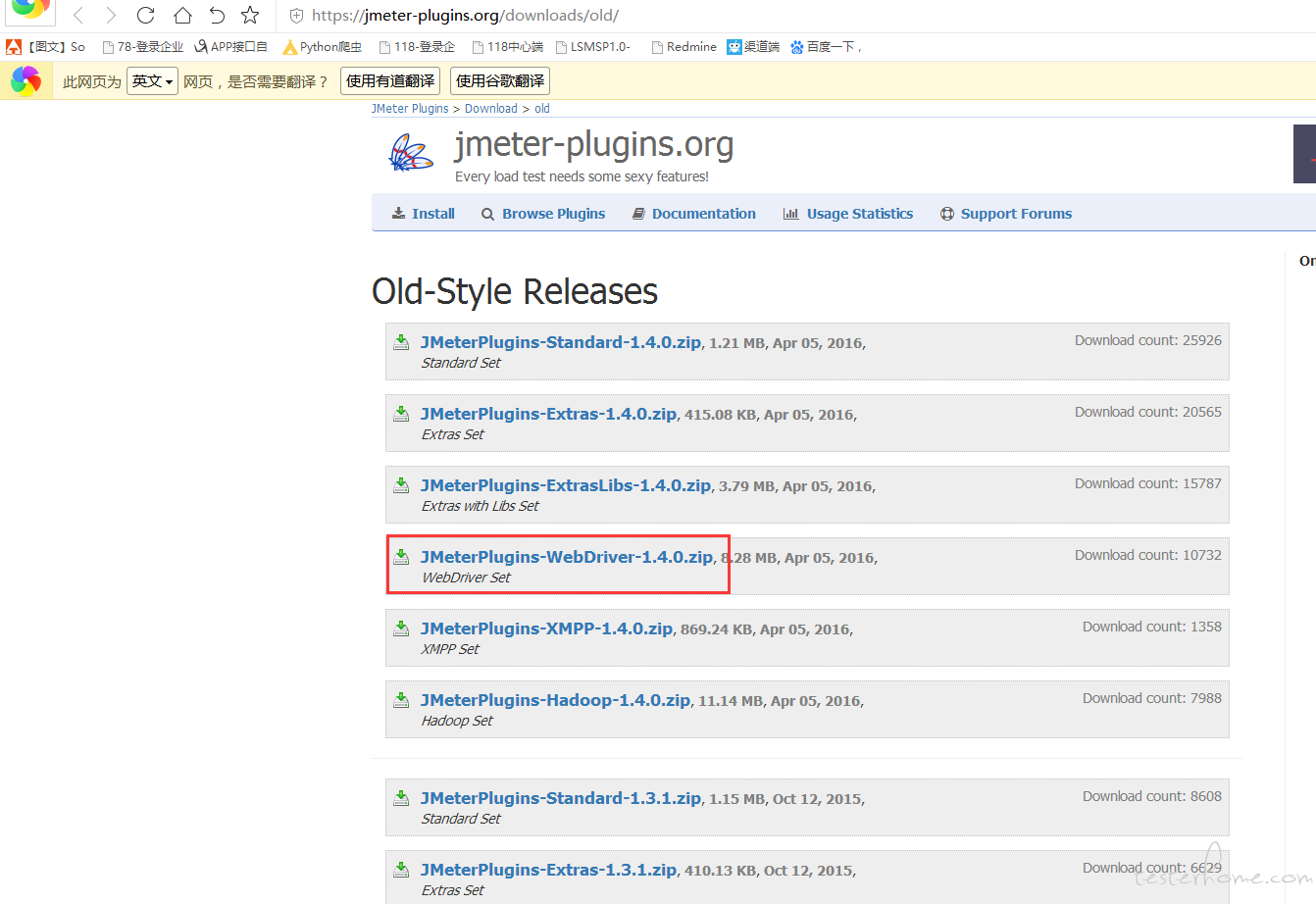This screenshot has height=904, width=1316.
Task: Open the Documentation menu item
Action: 694,214
